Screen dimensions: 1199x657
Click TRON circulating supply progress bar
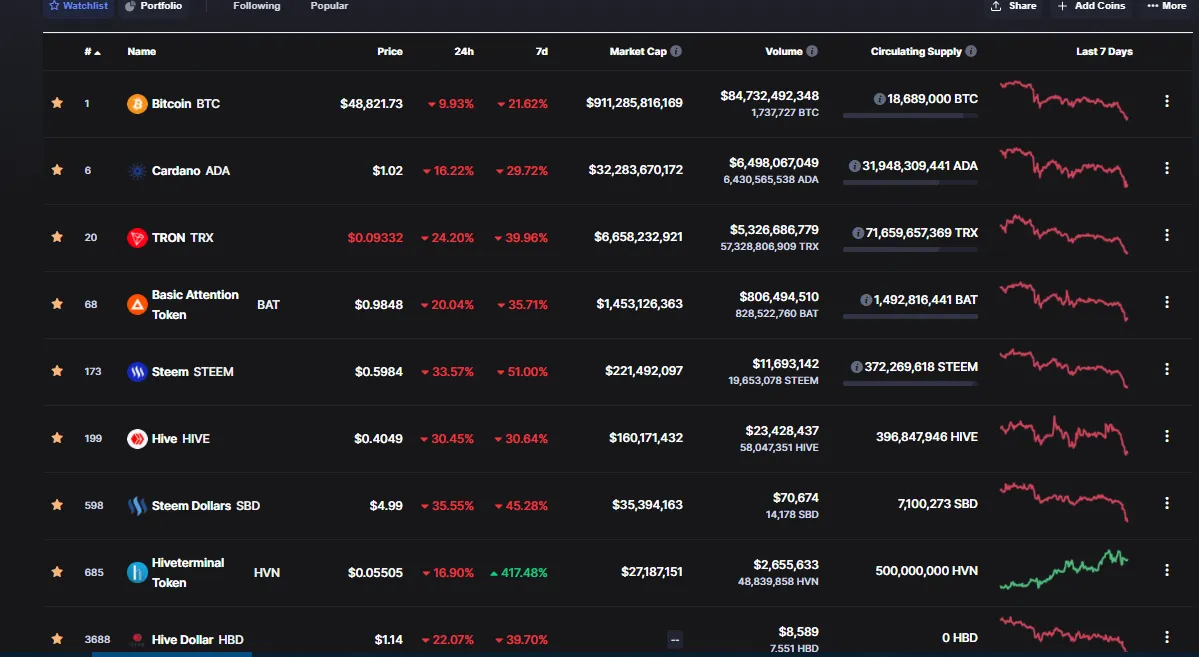(x=910, y=249)
